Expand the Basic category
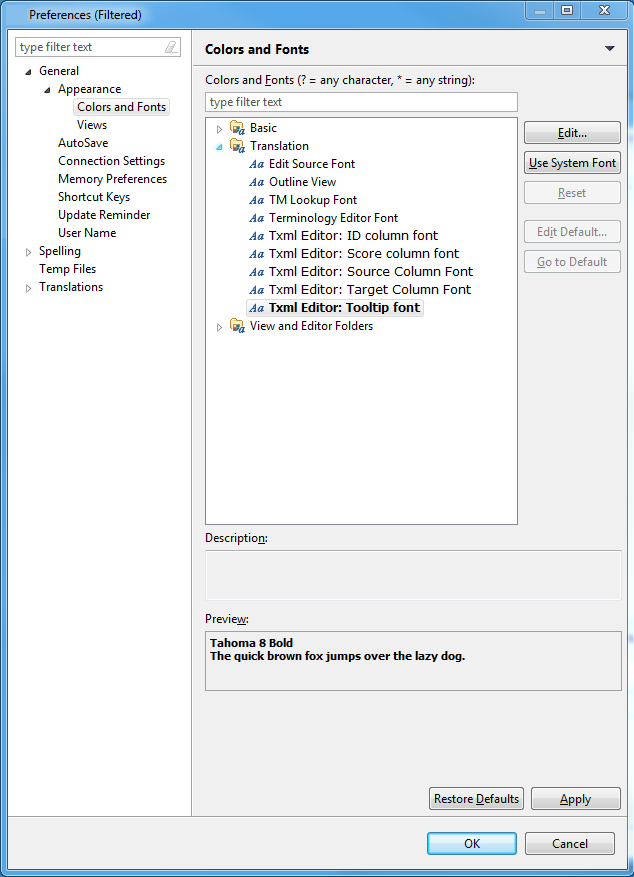Viewport: 634px width, 877px height. (220, 129)
